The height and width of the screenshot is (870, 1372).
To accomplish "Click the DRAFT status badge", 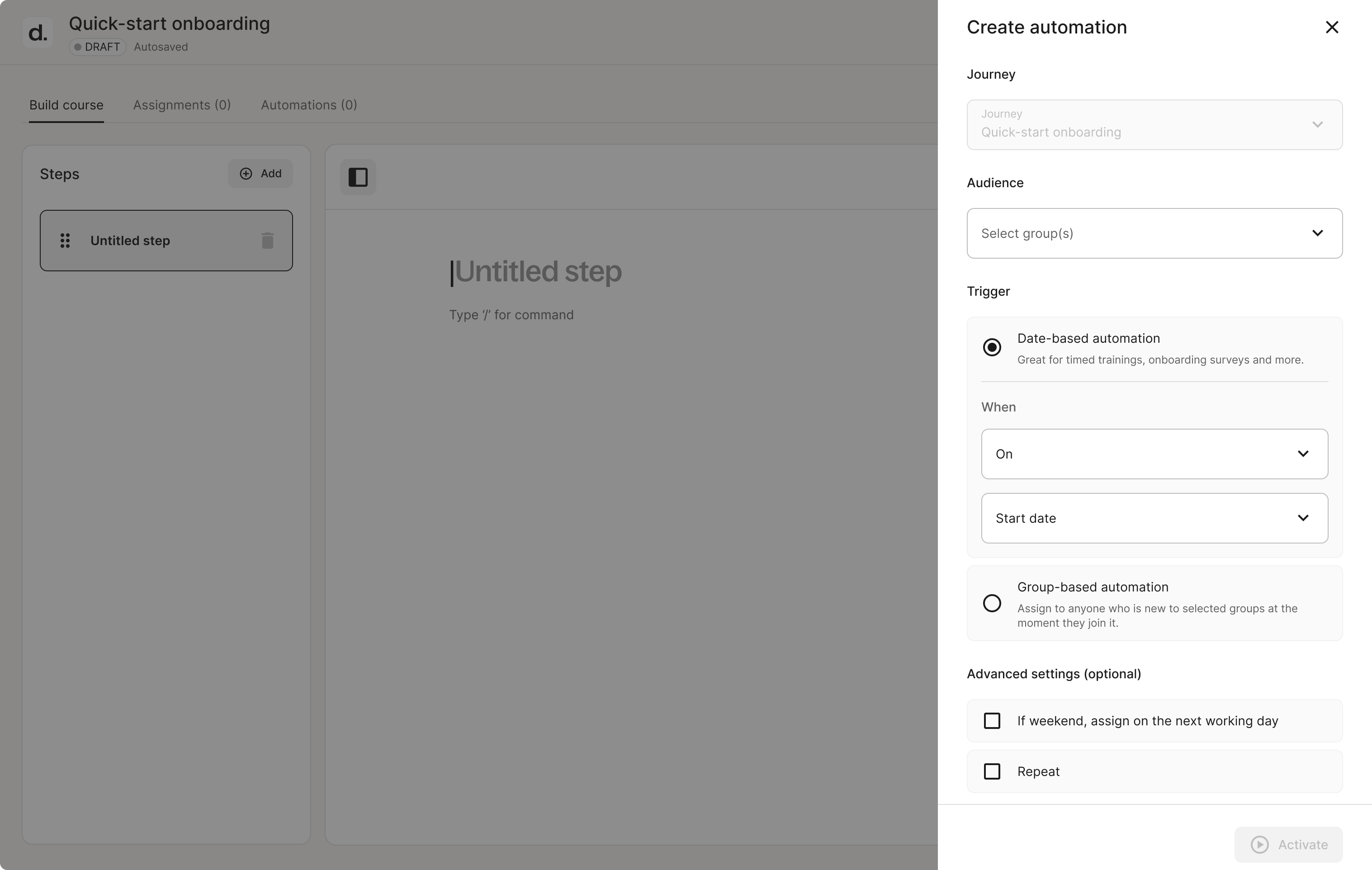I will click(x=97, y=47).
